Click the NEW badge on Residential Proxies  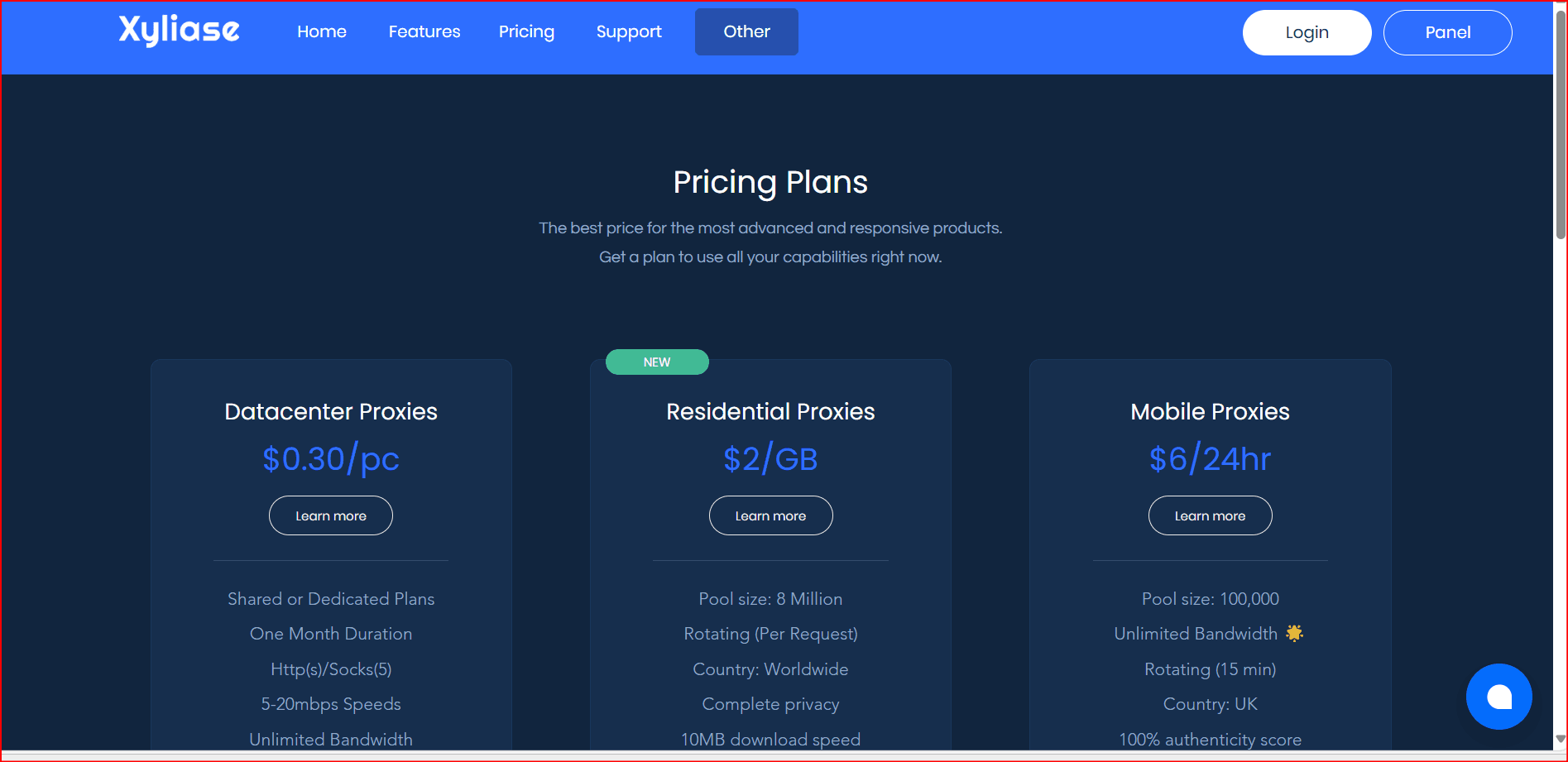(657, 362)
